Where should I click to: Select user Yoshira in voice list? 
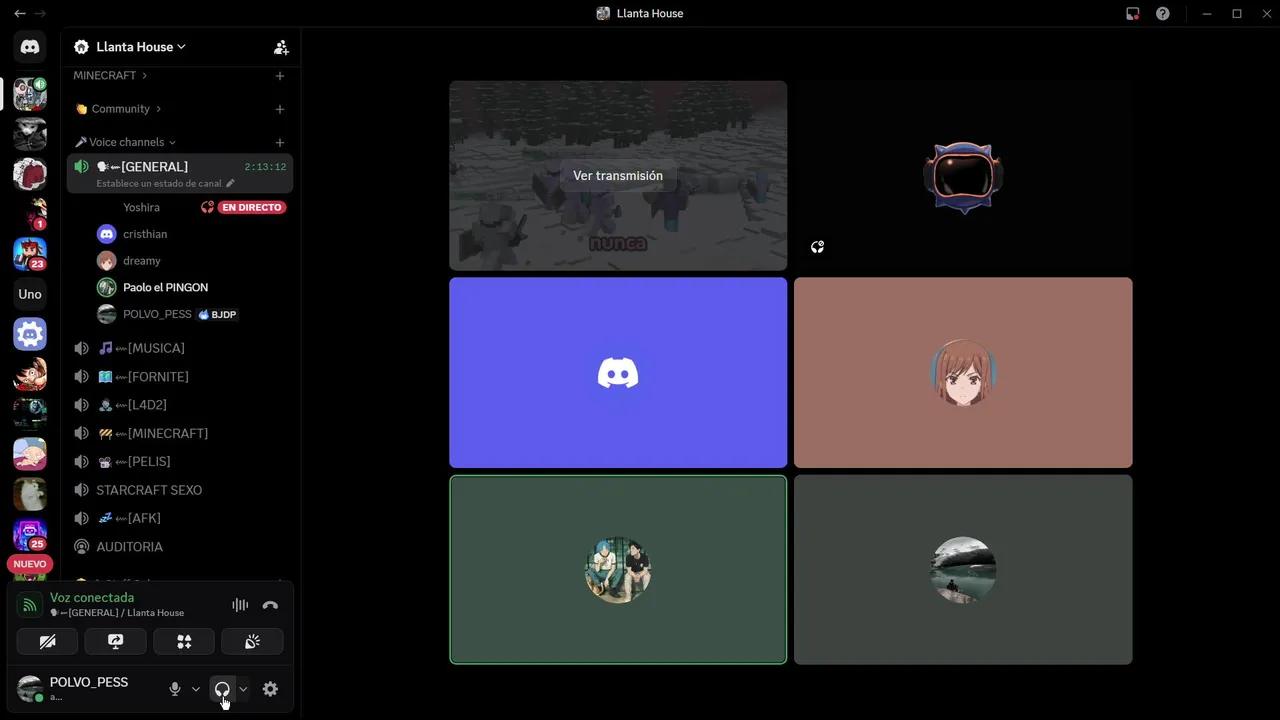click(141, 207)
